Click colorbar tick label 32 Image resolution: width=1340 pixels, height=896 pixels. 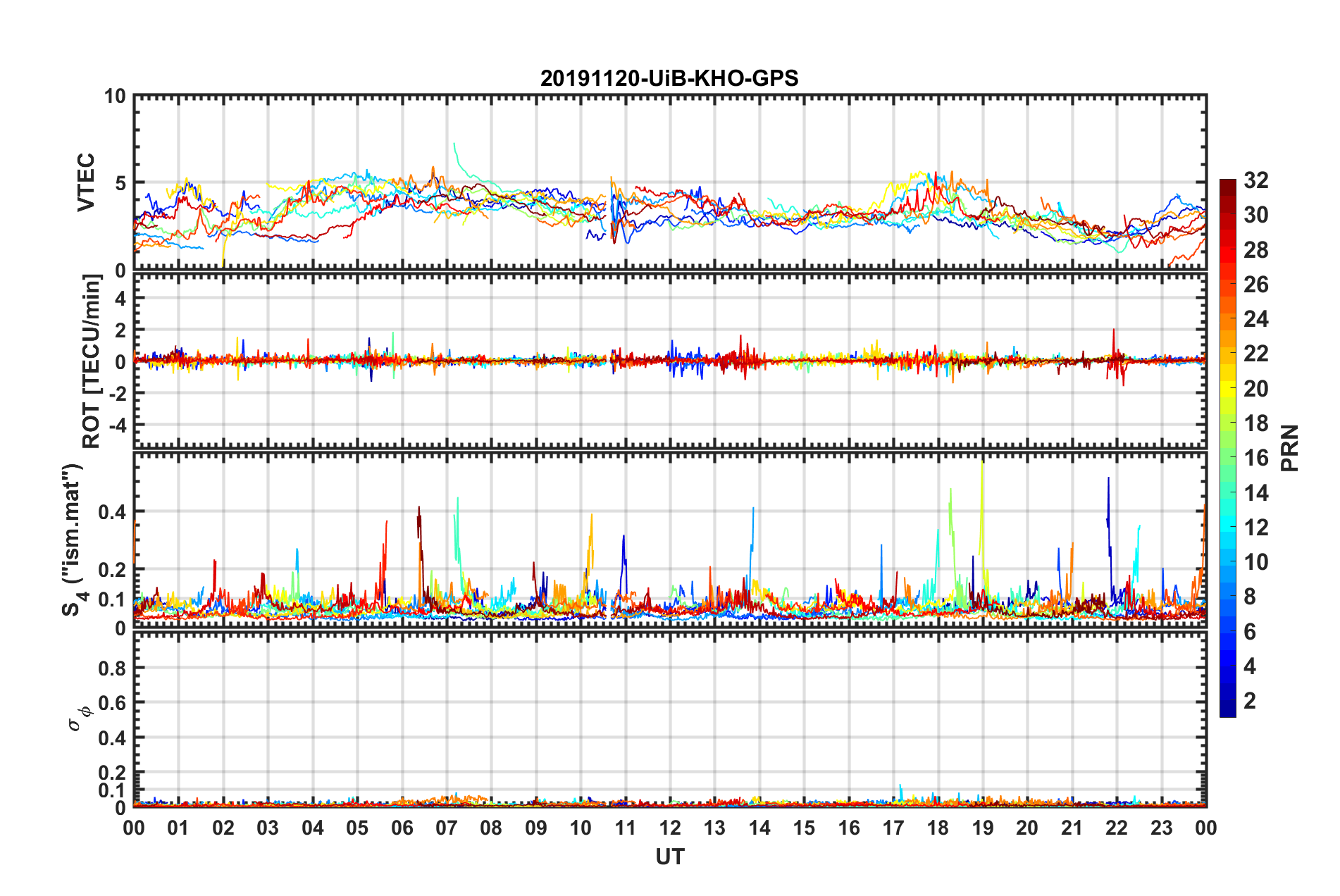[1255, 180]
